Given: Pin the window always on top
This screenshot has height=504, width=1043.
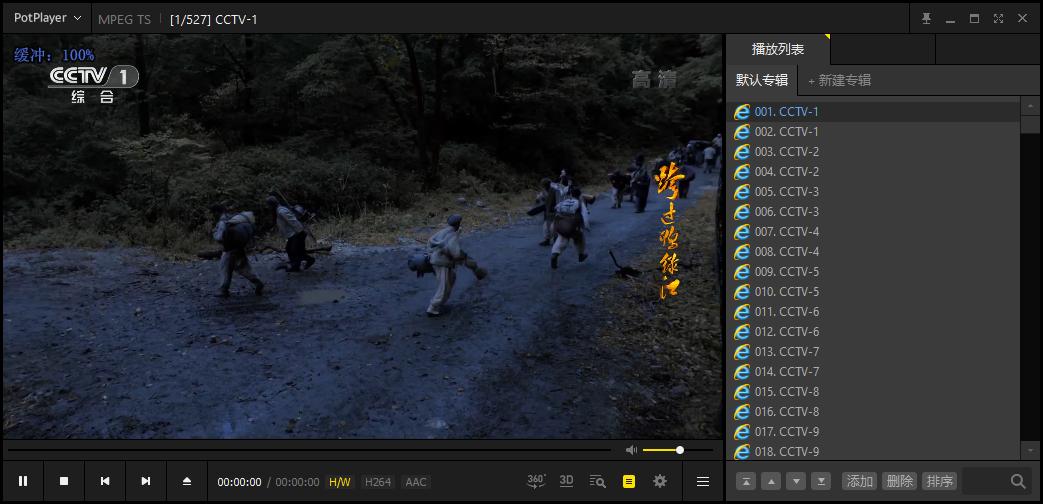Looking at the screenshot, I should pyautogui.click(x=926, y=18).
